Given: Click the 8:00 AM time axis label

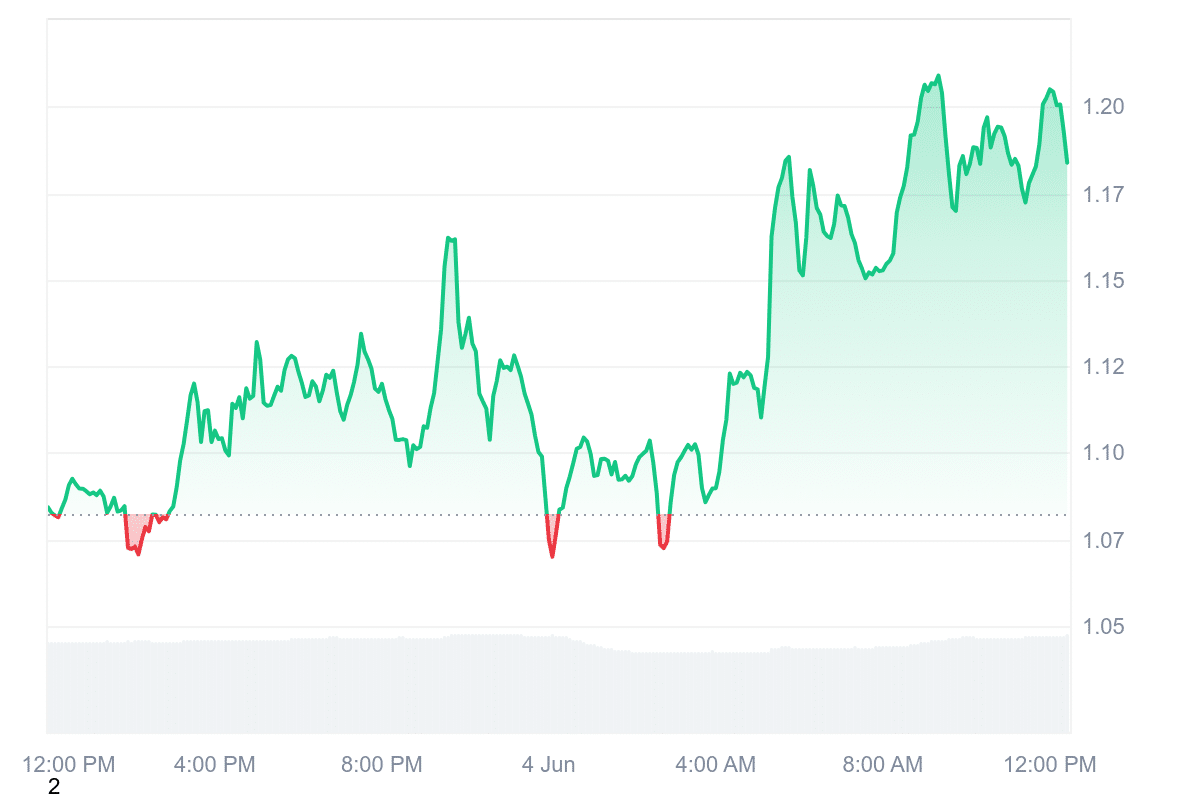Looking at the screenshot, I should pyautogui.click(x=882, y=765).
